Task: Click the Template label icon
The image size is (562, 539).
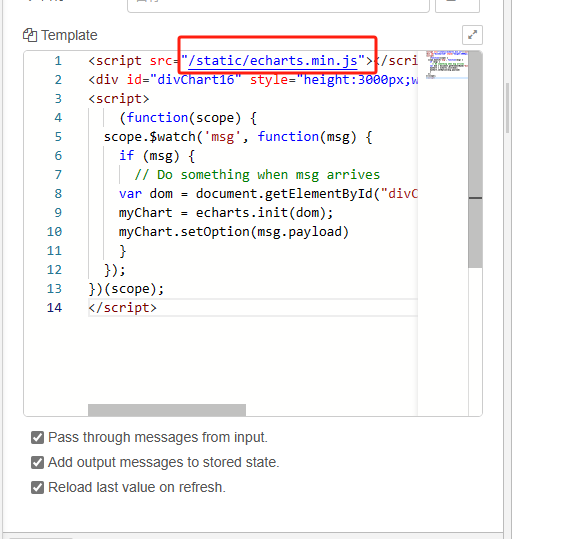Action: pos(30,35)
